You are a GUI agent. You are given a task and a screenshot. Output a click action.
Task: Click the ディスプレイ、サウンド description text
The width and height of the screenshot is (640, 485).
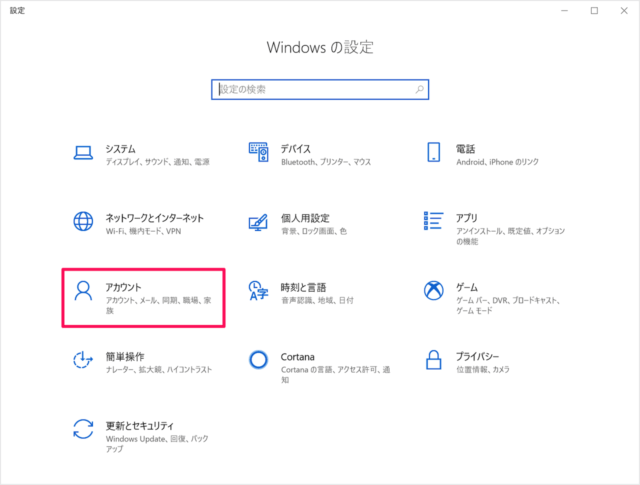coord(158,162)
